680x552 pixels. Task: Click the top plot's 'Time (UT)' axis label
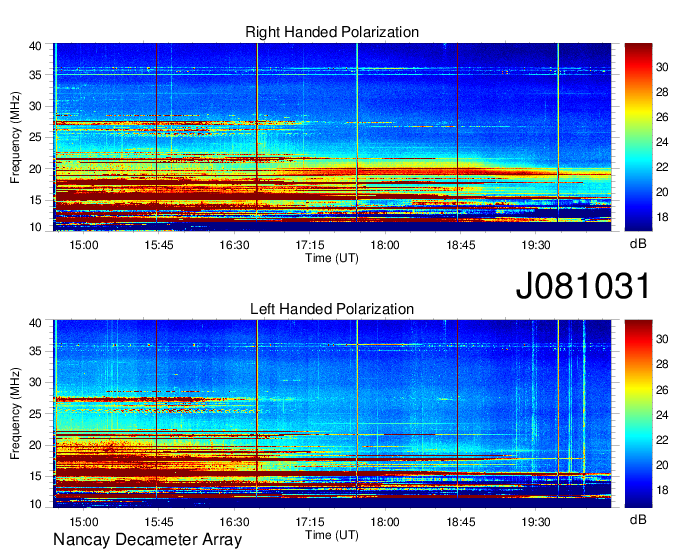pos(332,258)
